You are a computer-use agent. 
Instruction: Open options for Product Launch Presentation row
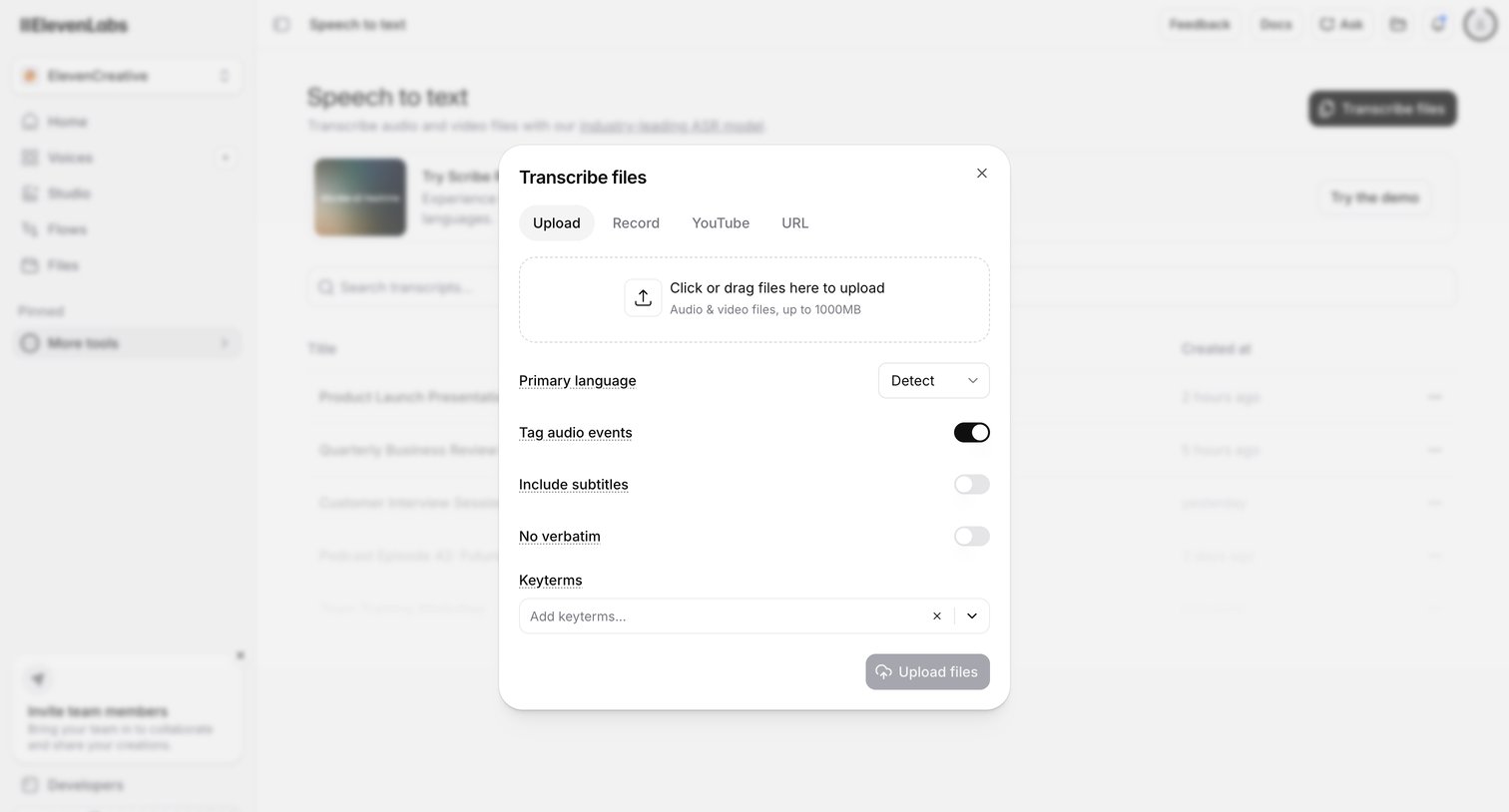1435,397
